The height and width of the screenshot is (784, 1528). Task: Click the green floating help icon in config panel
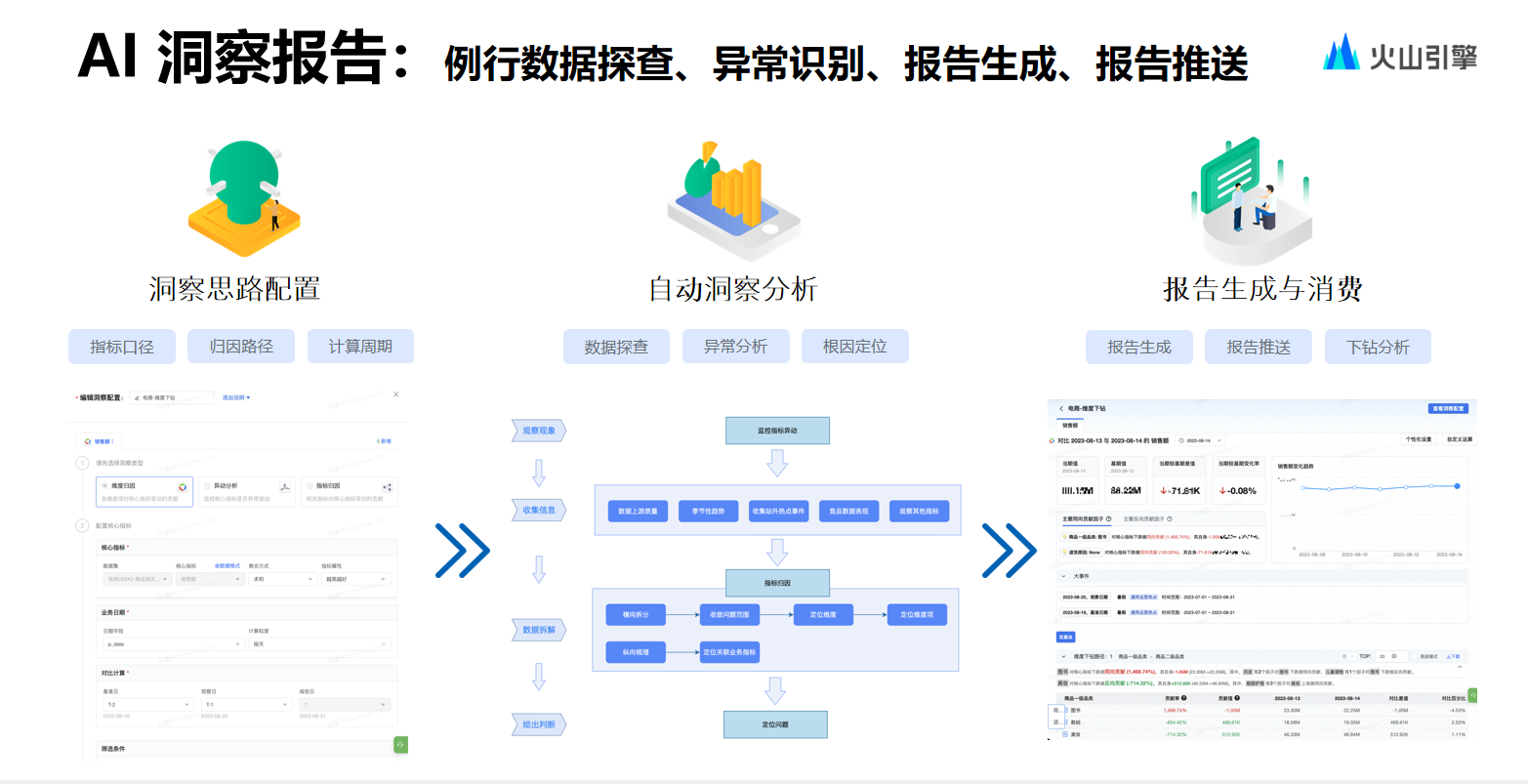(x=400, y=744)
